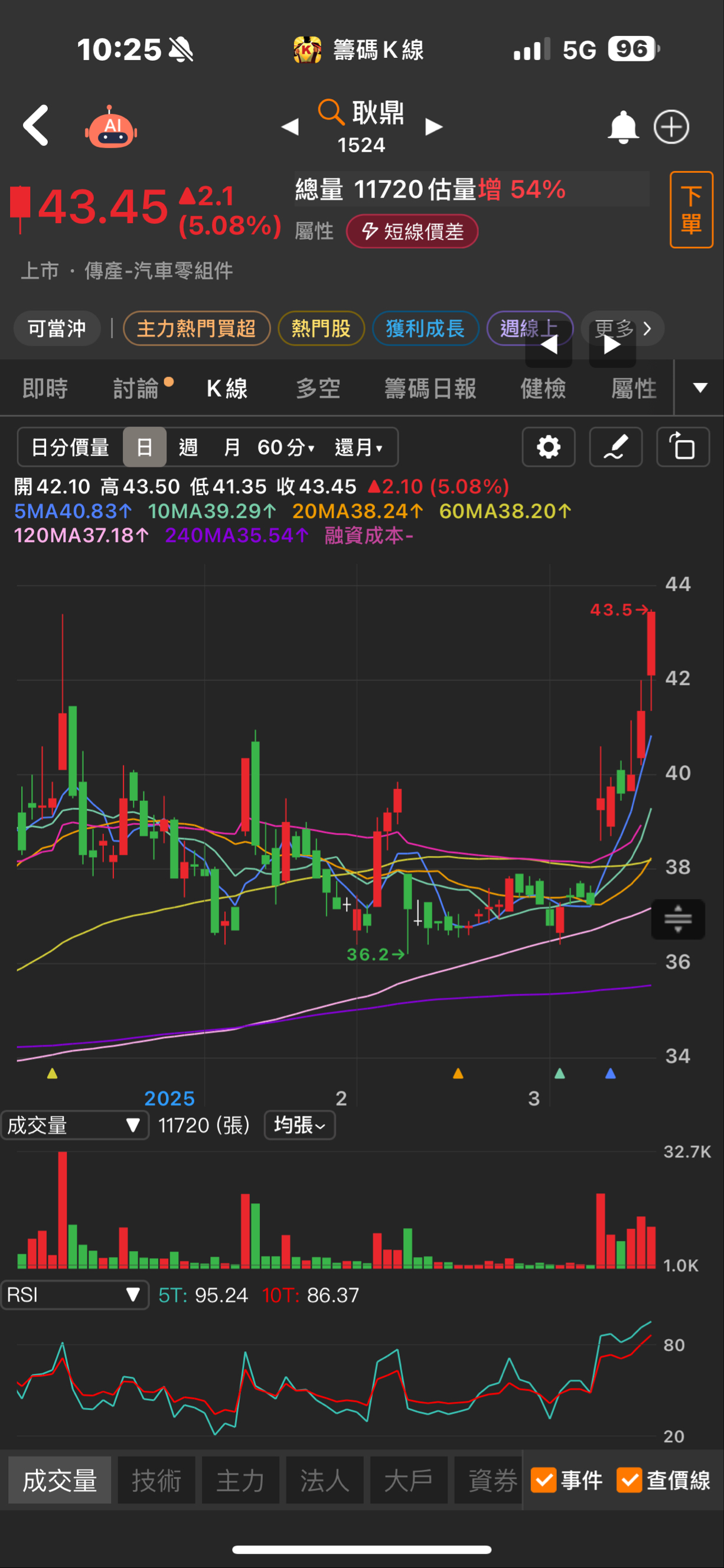Select the 月 monthly period
This screenshot has height=1568, width=724.
tap(231, 447)
